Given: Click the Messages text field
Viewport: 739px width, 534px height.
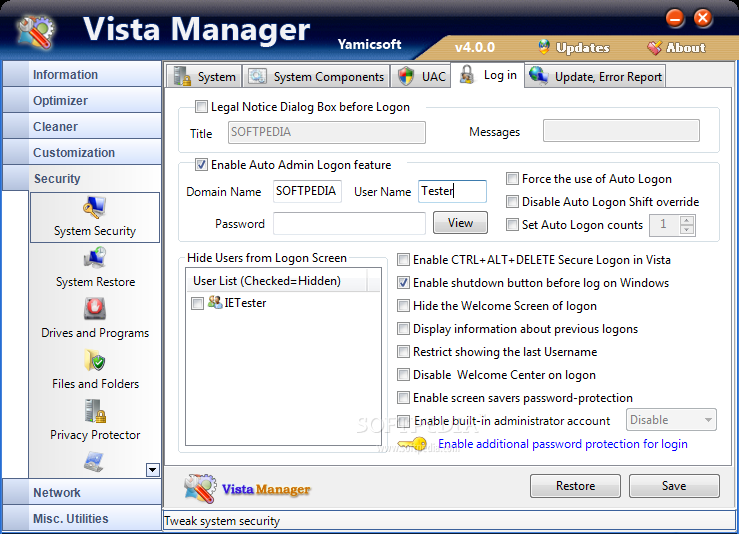Looking at the screenshot, I should coord(621,131).
